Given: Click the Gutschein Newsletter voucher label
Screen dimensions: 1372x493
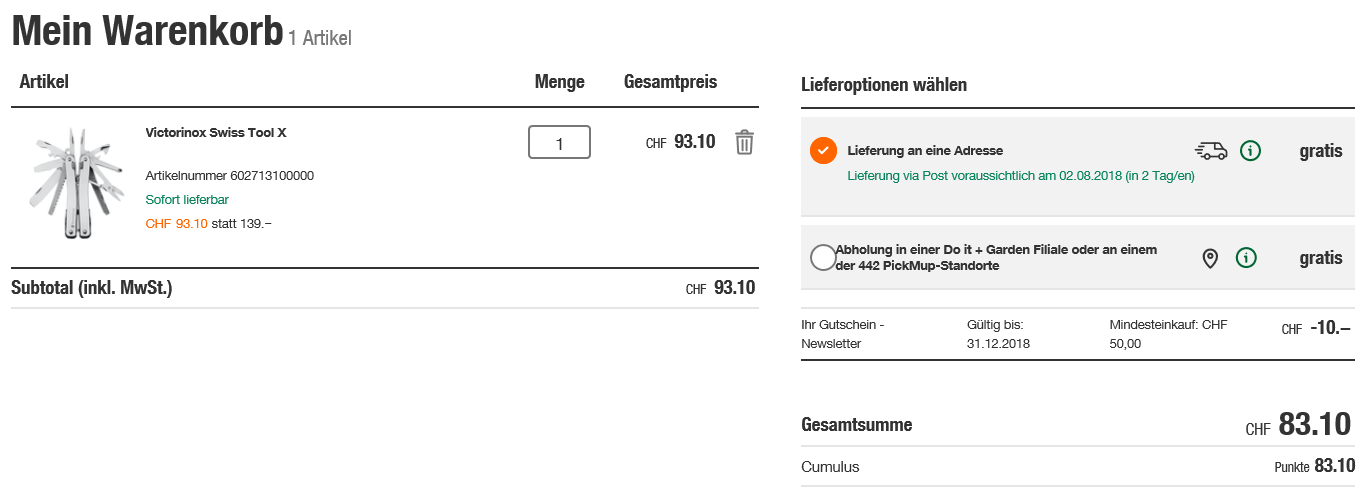Looking at the screenshot, I should click(x=843, y=334).
